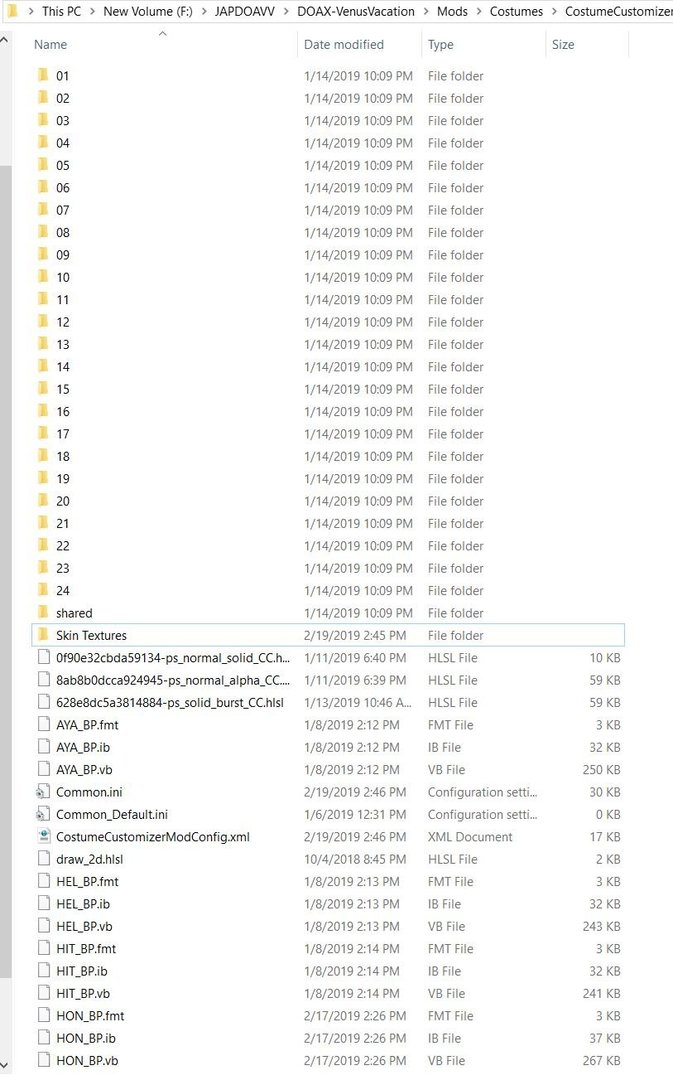Viewport: 673px width, 1080px height.
Task: Click the folder icon of folder 05
Action: pyautogui.click(x=43, y=165)
